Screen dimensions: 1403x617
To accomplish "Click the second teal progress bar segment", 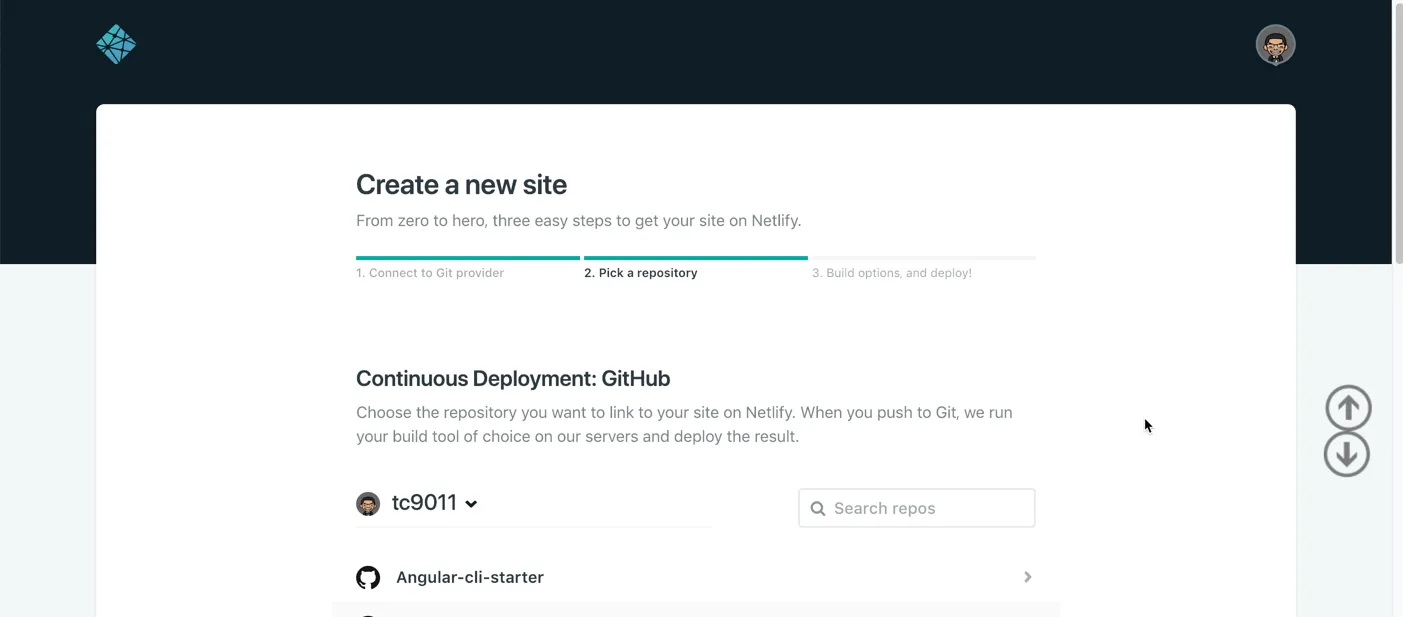I will (696, 258).
